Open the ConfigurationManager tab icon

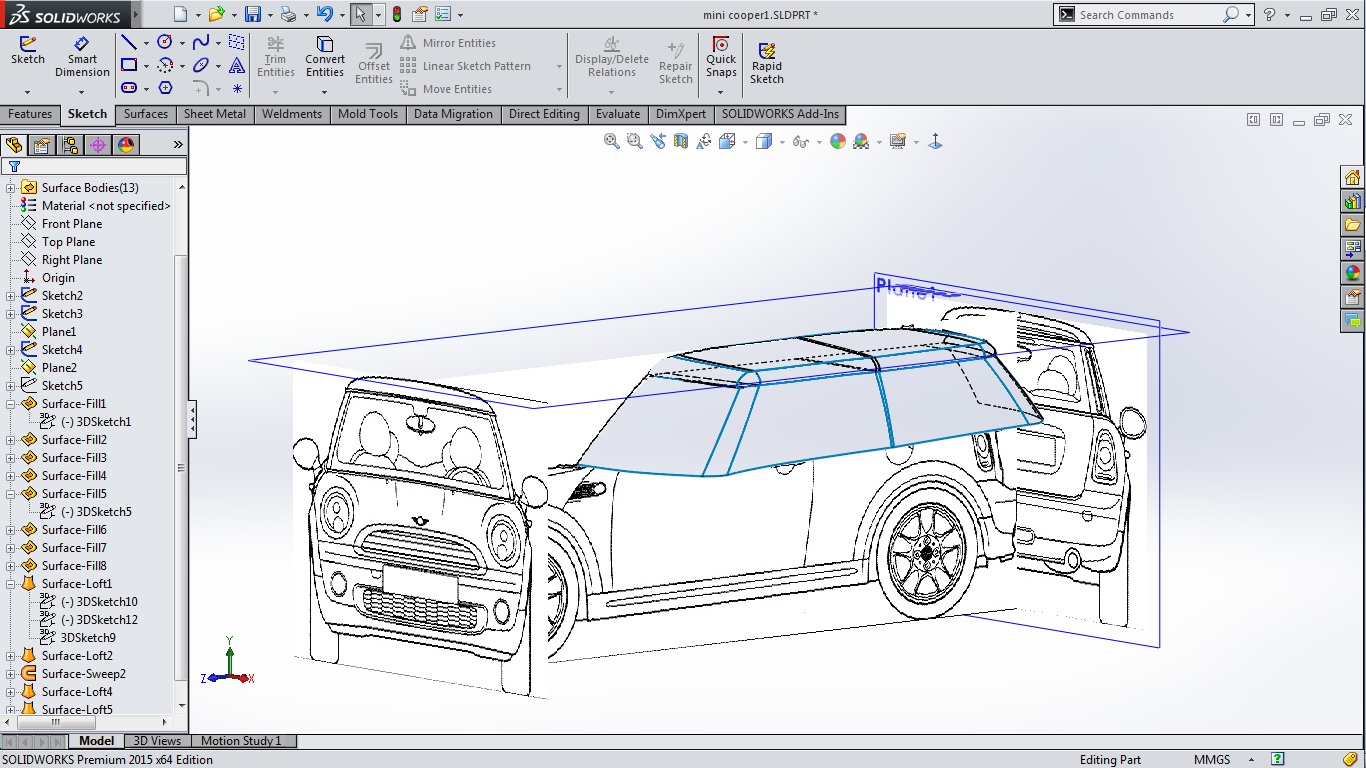[x=70, y=145]
